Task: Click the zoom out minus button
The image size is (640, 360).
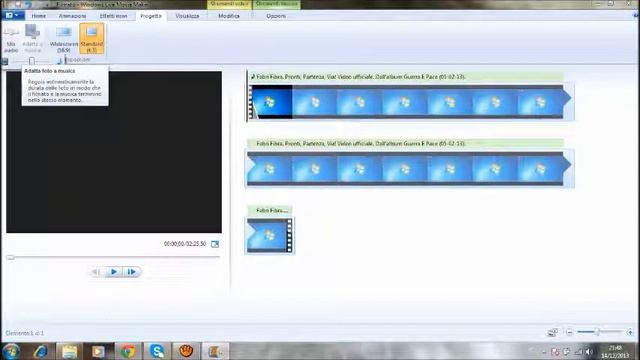Action: [569, 332]
